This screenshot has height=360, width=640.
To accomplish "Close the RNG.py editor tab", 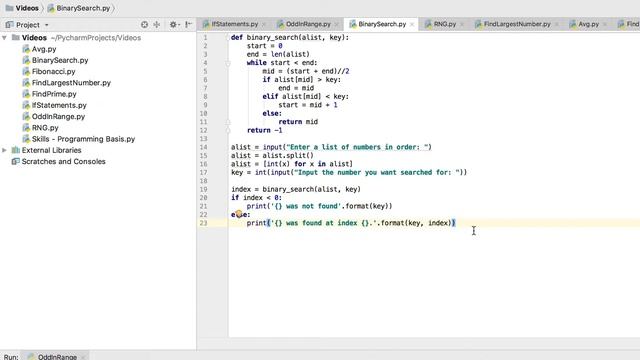I will coord(462,24).
